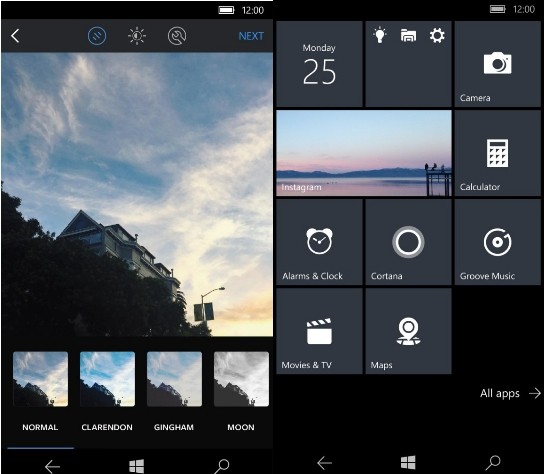This screenshot has width=547, height=474.
Task: Open the Cortana tile
Action: tap(408, 242)
